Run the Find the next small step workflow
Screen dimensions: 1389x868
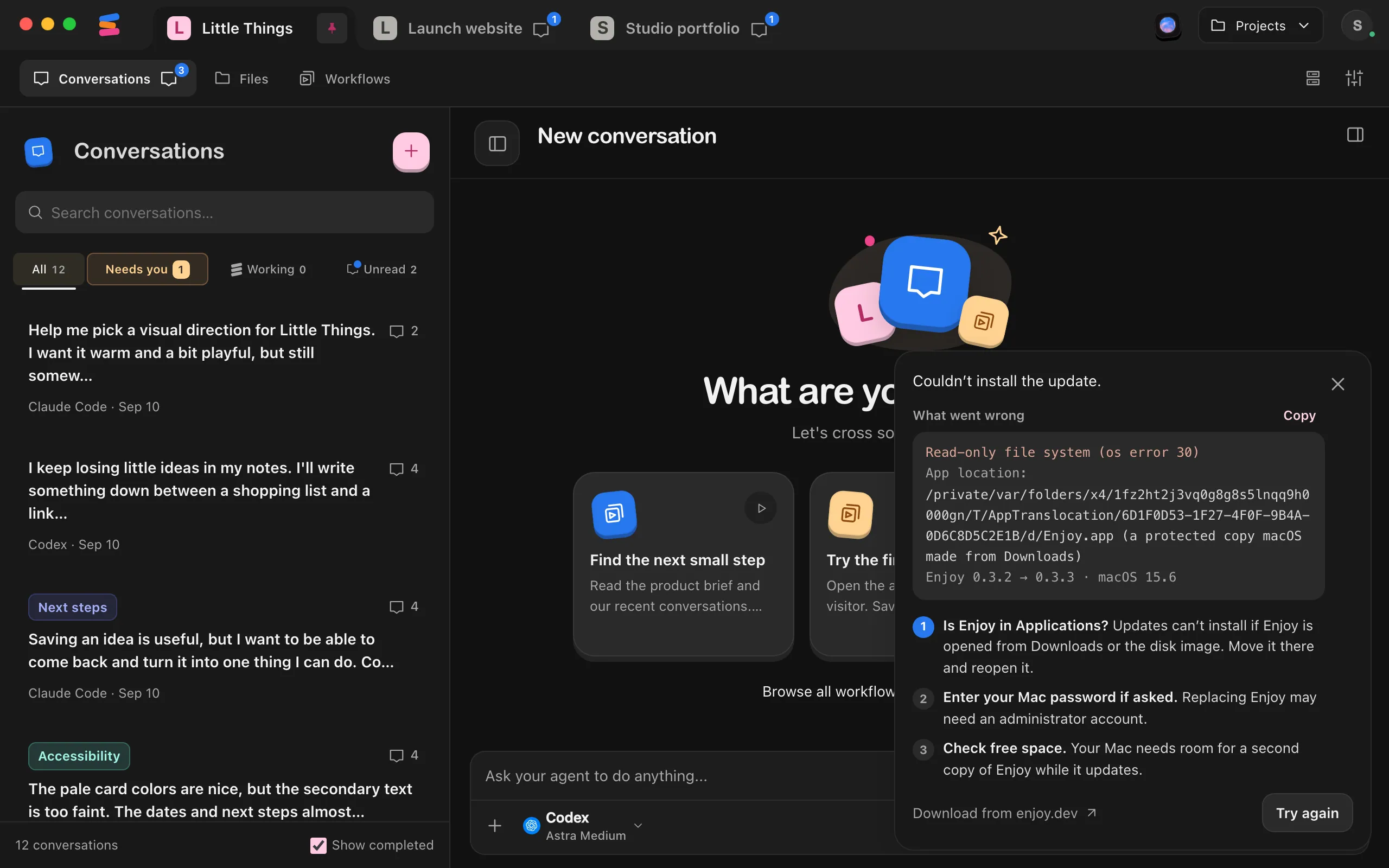(x=761, y=508)
